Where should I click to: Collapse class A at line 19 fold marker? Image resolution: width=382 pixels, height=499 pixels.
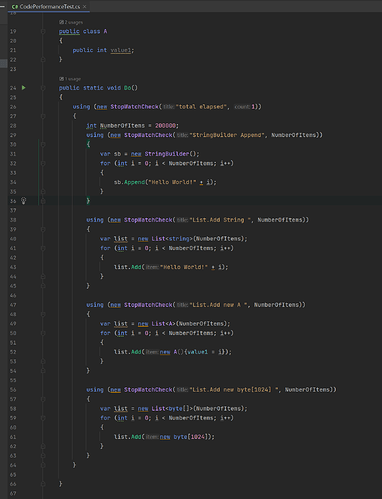43,31
